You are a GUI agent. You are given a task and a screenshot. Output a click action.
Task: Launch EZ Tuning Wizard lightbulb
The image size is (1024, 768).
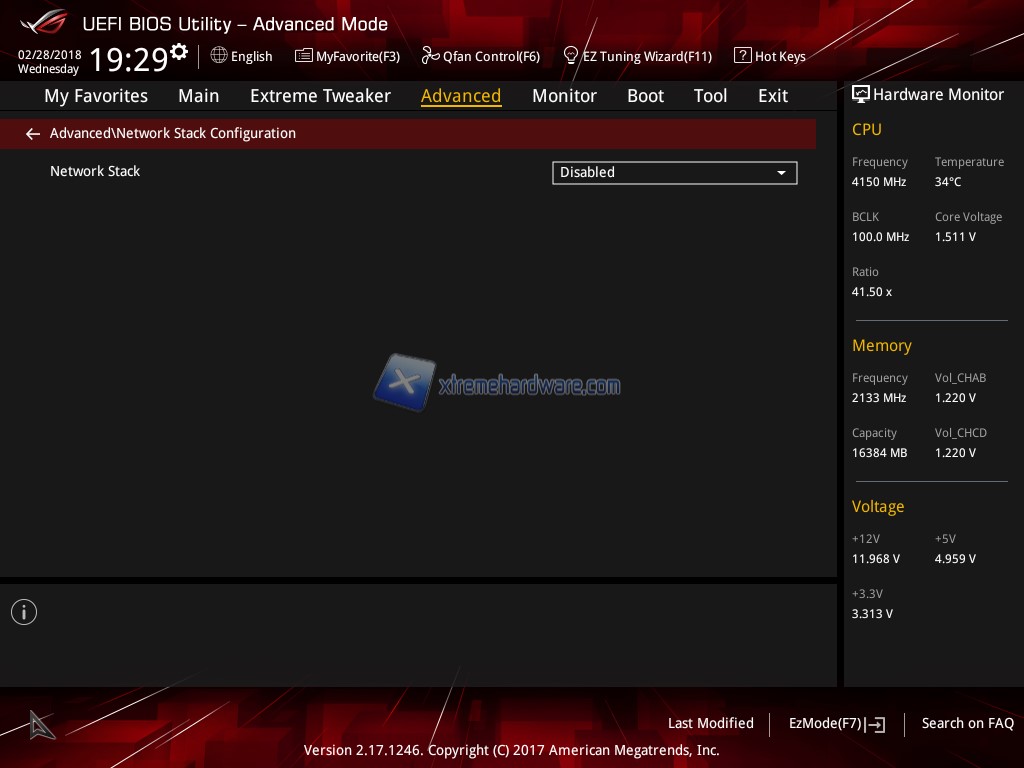click(571, 56)
